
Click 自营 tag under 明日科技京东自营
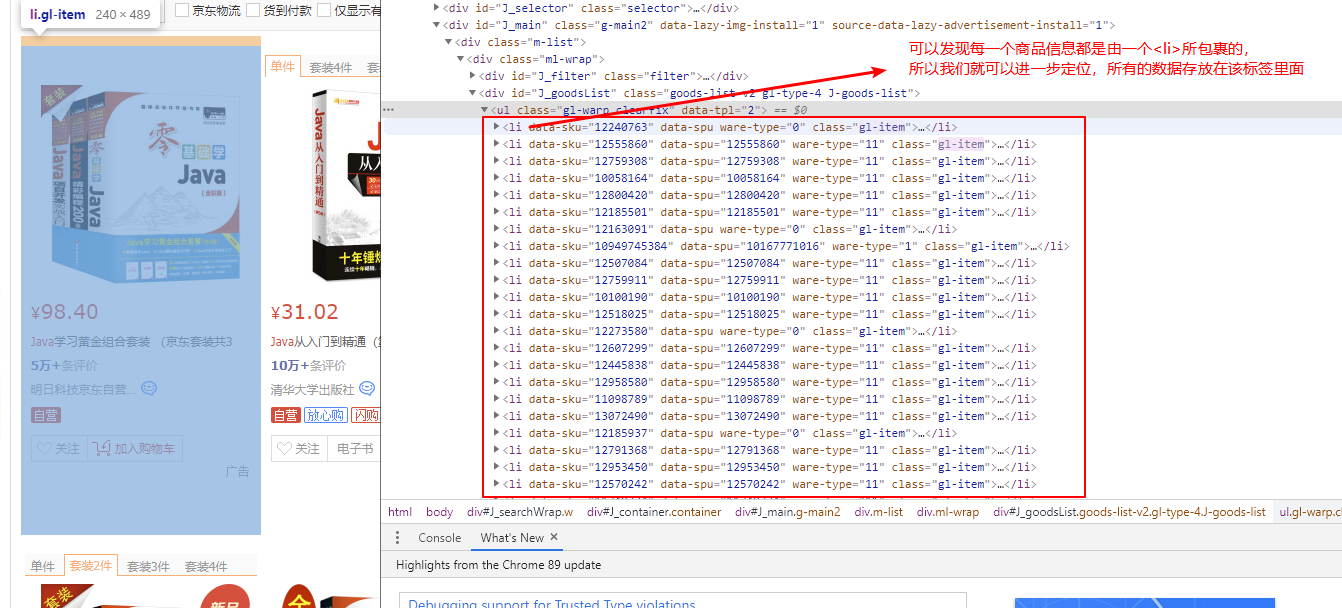(x=46, y=415)
